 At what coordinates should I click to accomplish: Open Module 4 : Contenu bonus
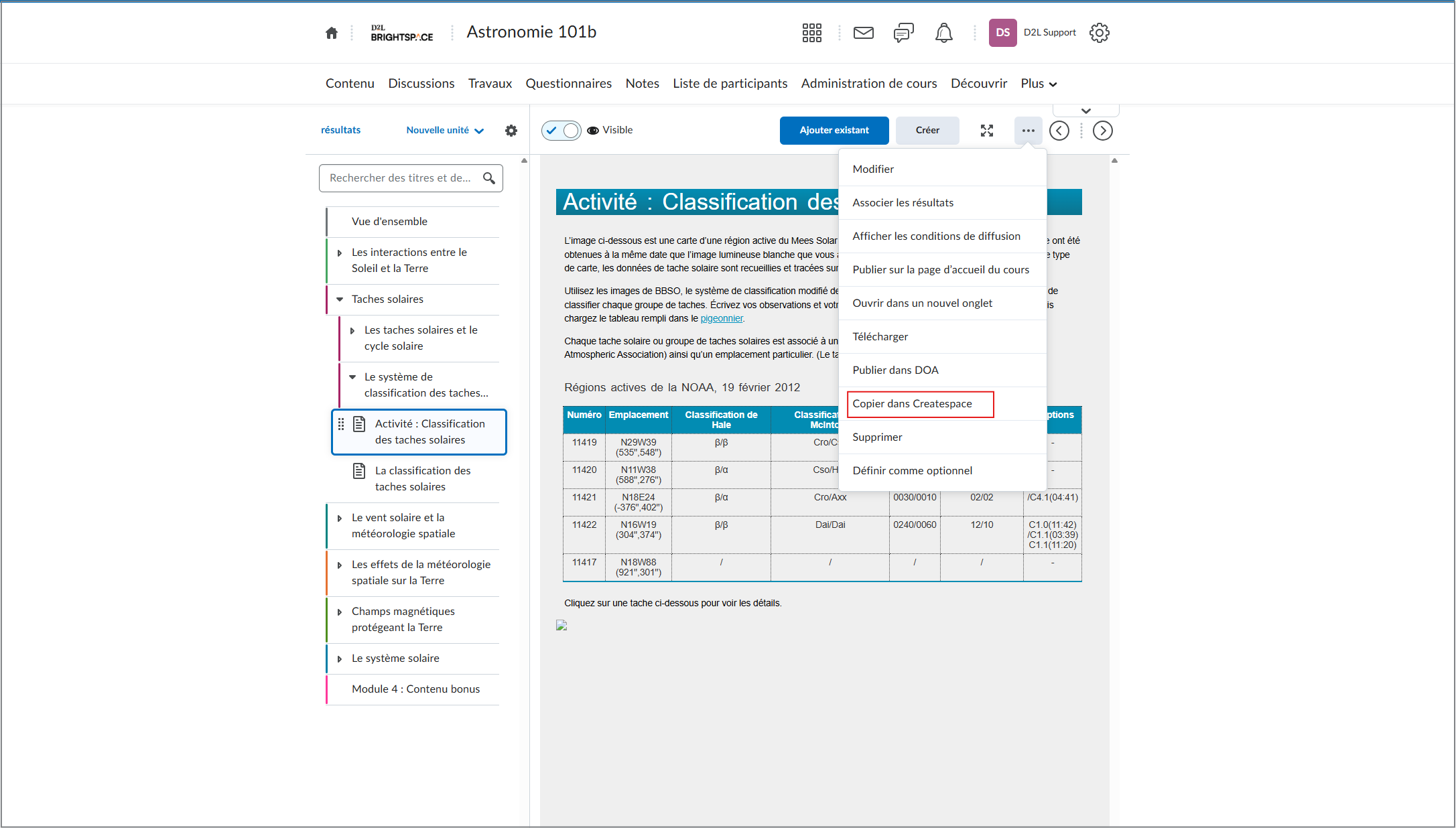click(x=413, y=689)
